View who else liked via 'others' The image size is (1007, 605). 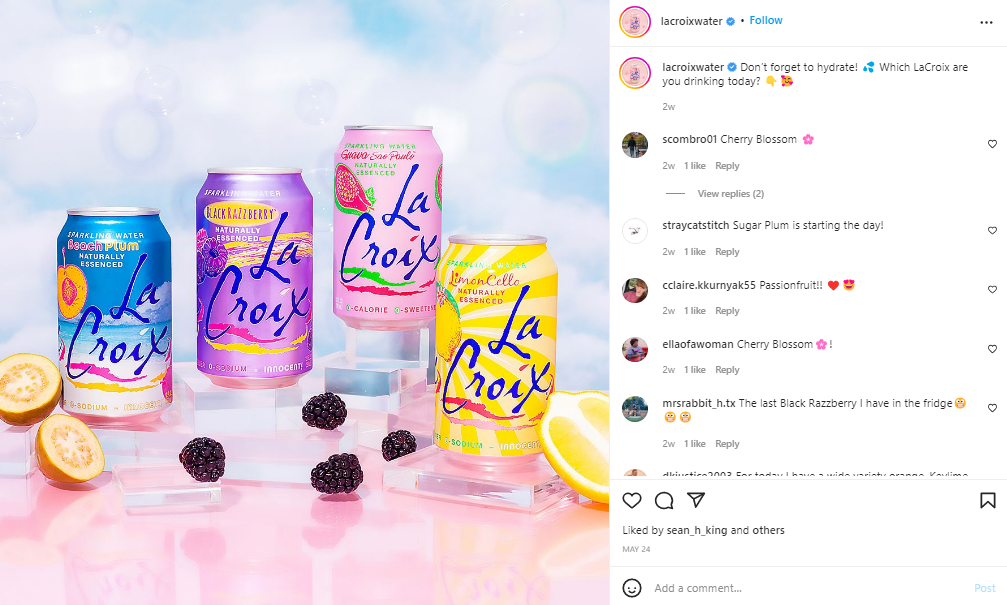768,530
